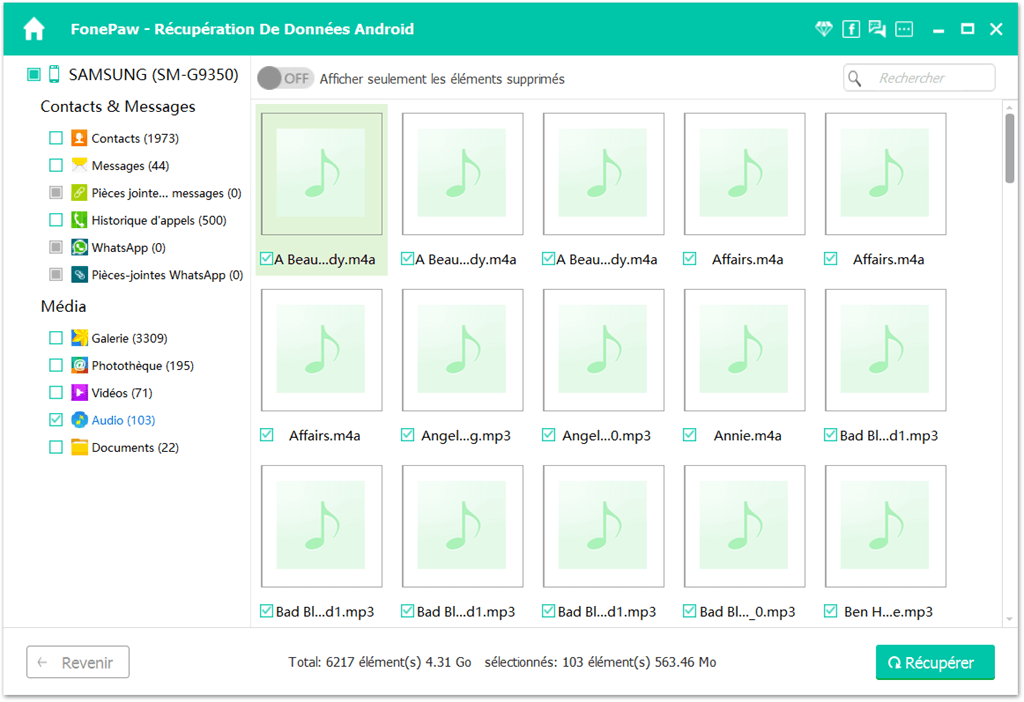Open the Messages (44) category
Viewport: 1024px width, 702px height.
131,165
